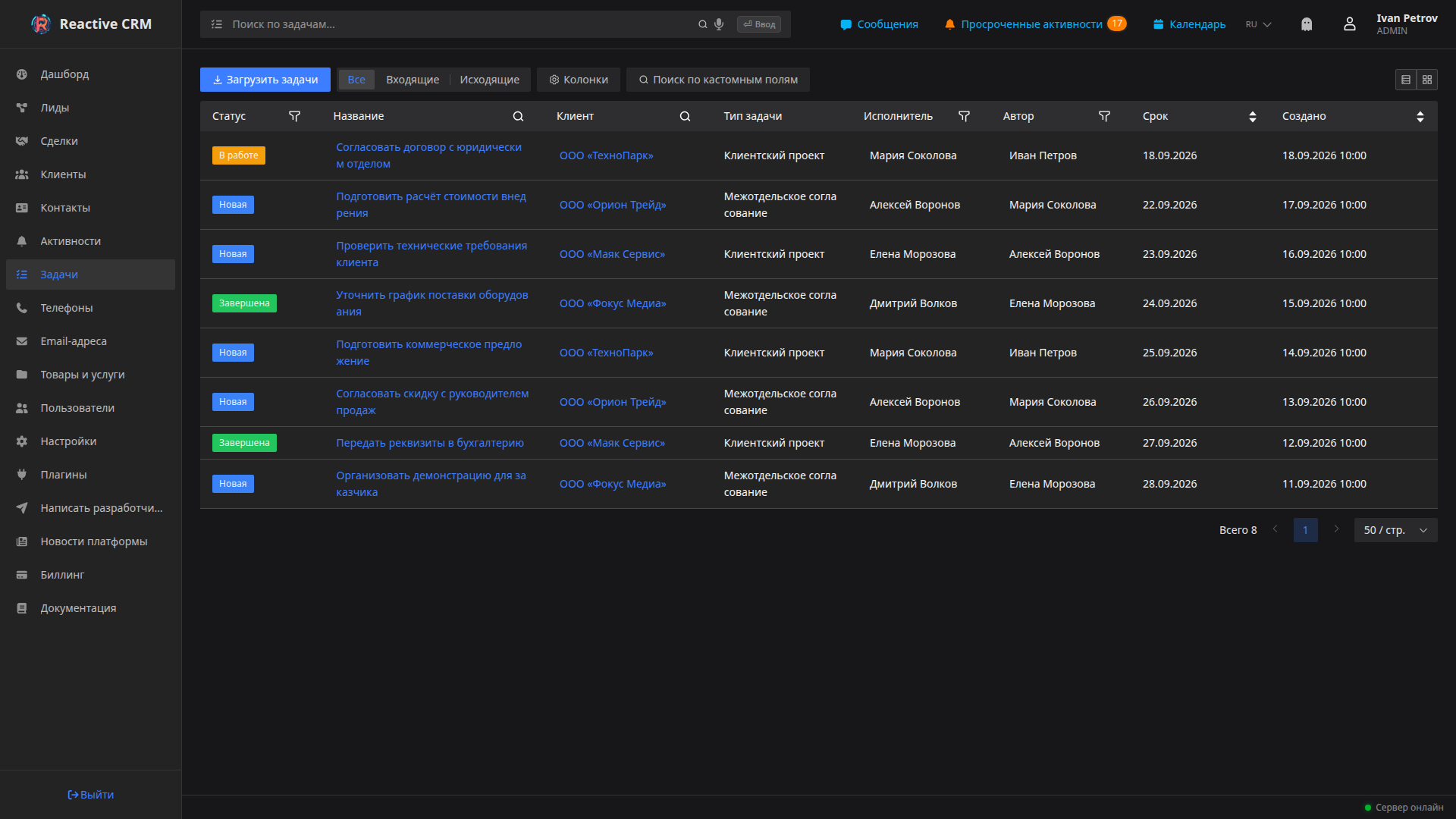This screenshot has height=819, width=1456.
Task: Open Настройки in sidebar menu
Action: click(x=90, y=441)
